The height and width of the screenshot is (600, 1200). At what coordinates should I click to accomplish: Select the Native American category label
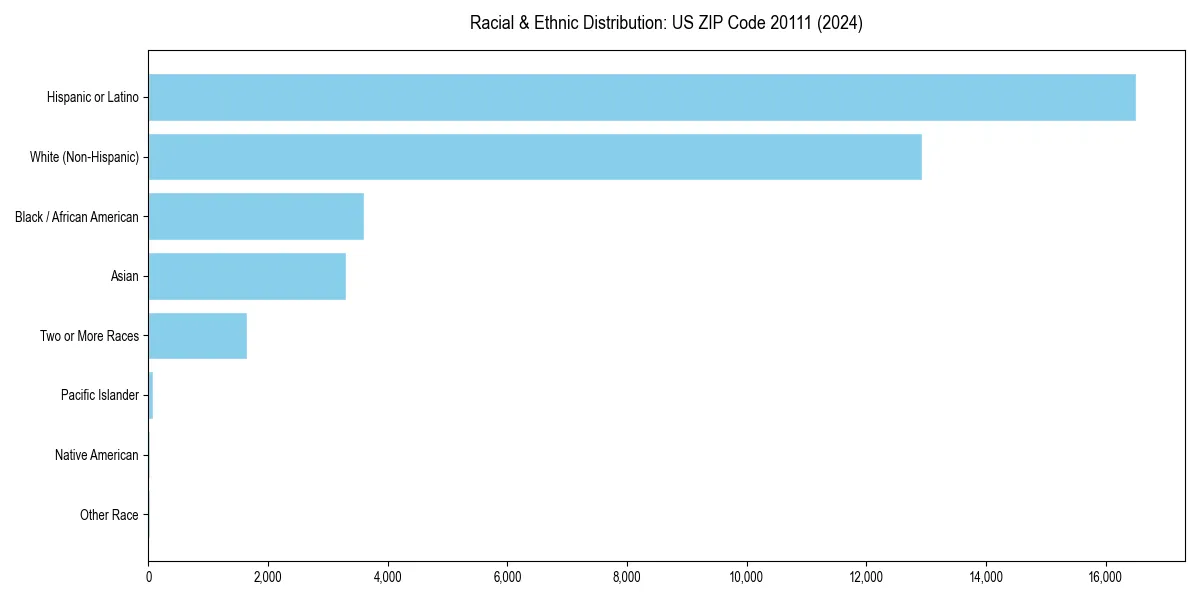coord(97,455)
